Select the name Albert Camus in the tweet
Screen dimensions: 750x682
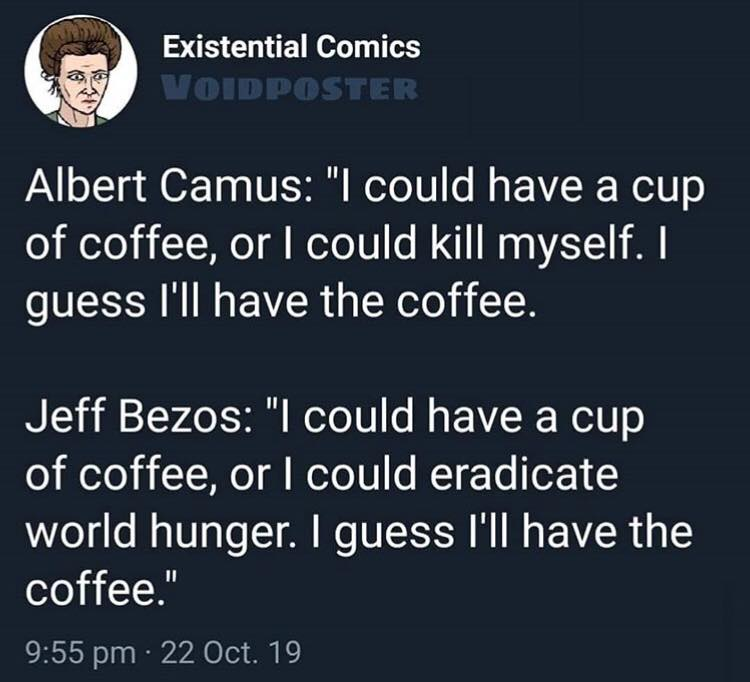coord(166,187)
